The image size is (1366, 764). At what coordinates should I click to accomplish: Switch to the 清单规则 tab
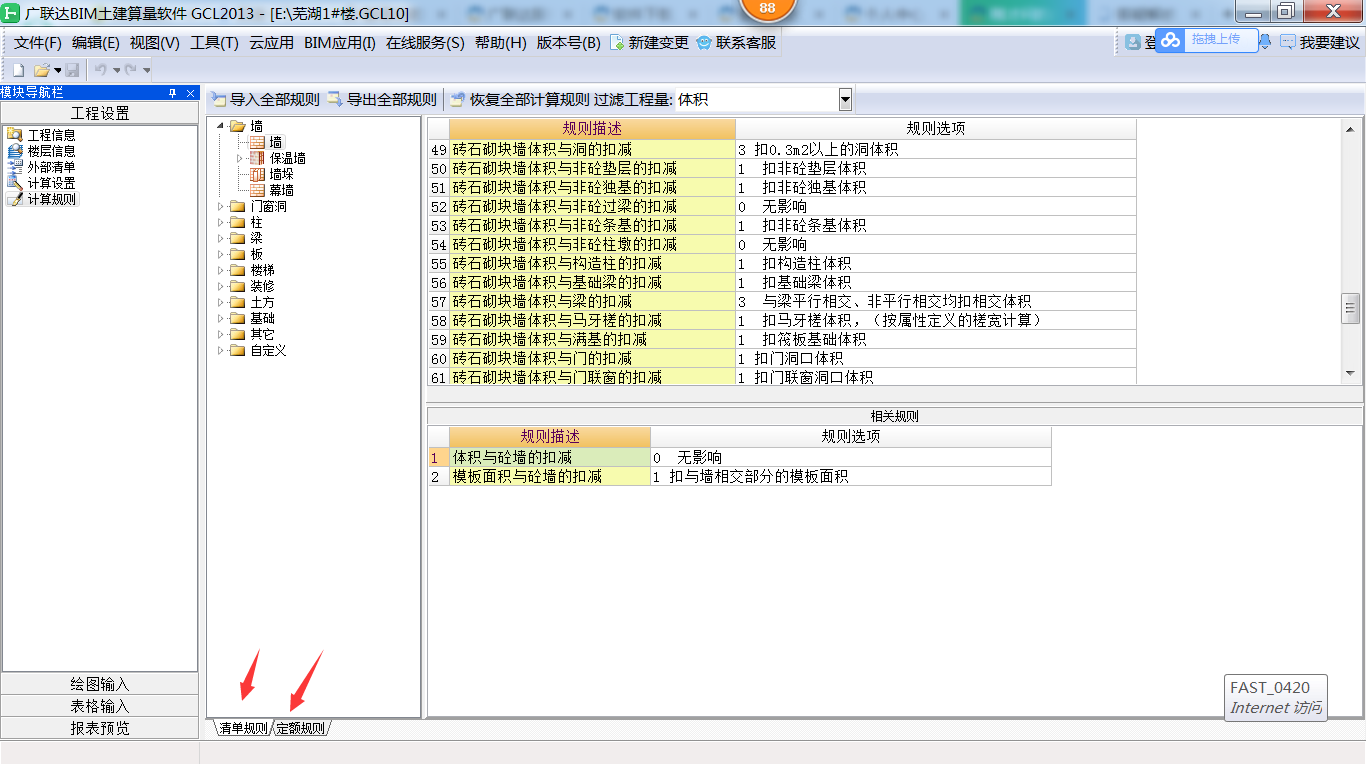pos(243,728)
